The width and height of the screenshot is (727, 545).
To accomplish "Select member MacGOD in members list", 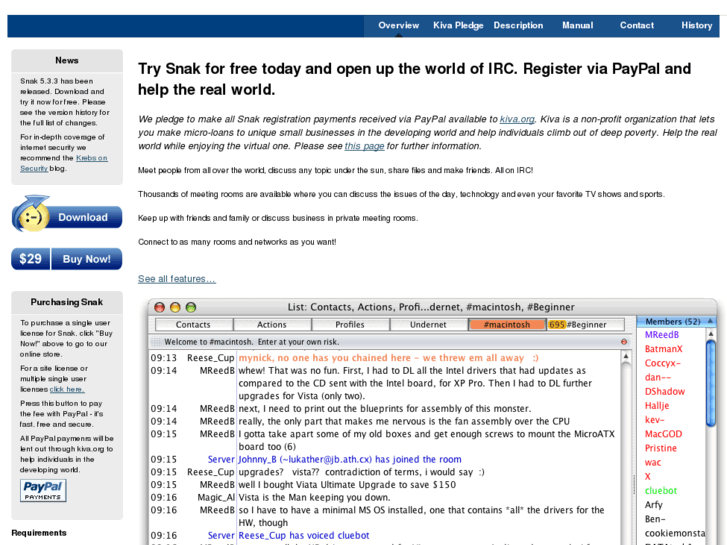I will 663,434.
